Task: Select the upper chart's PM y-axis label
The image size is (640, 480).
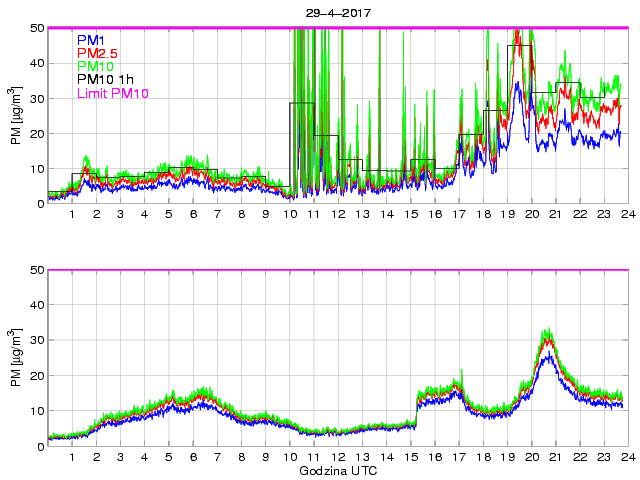Action: pyautogui.click(x=16, y=116)
